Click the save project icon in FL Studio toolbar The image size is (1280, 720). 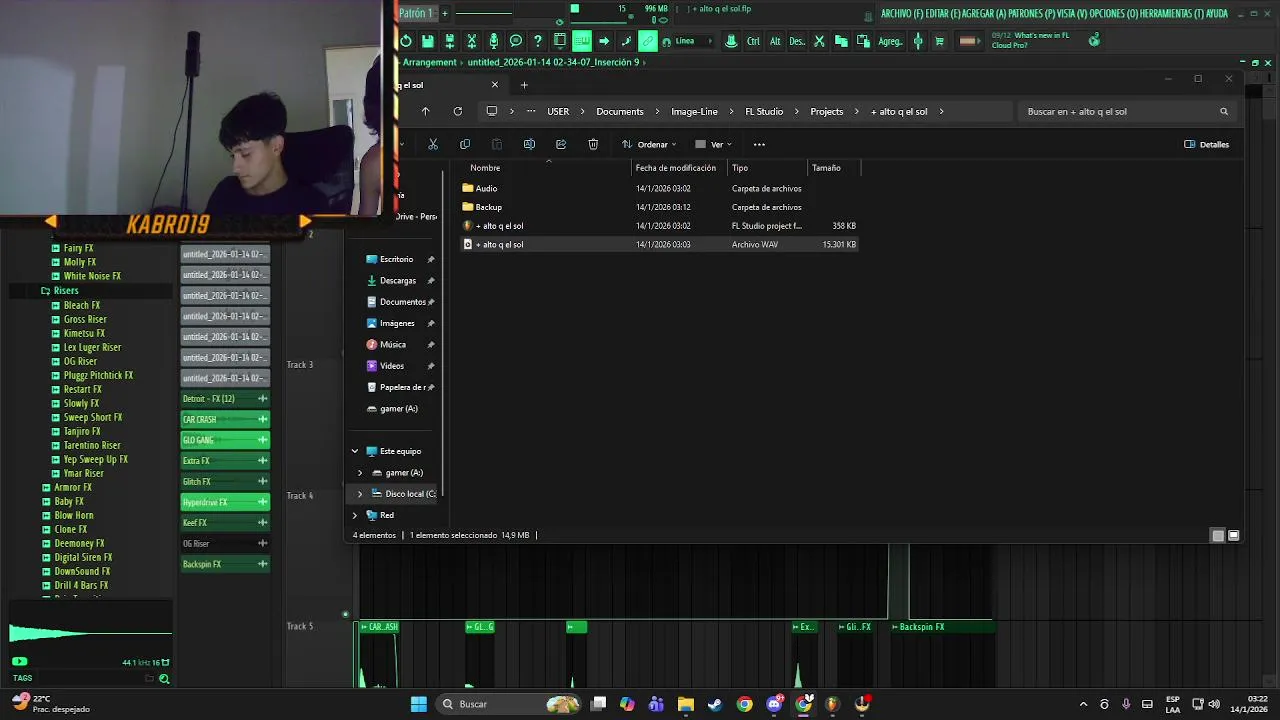(x=428, y=41)
